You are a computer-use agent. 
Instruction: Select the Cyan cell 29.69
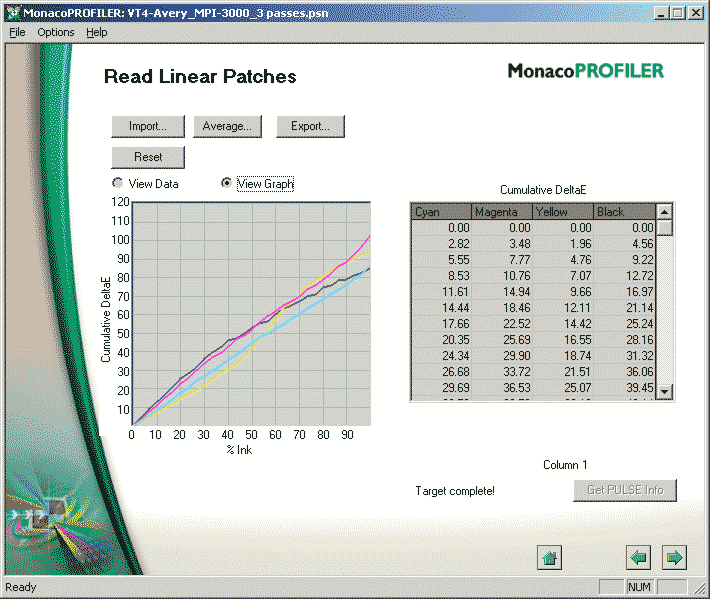pyautogui.click(x=441, y=388)
